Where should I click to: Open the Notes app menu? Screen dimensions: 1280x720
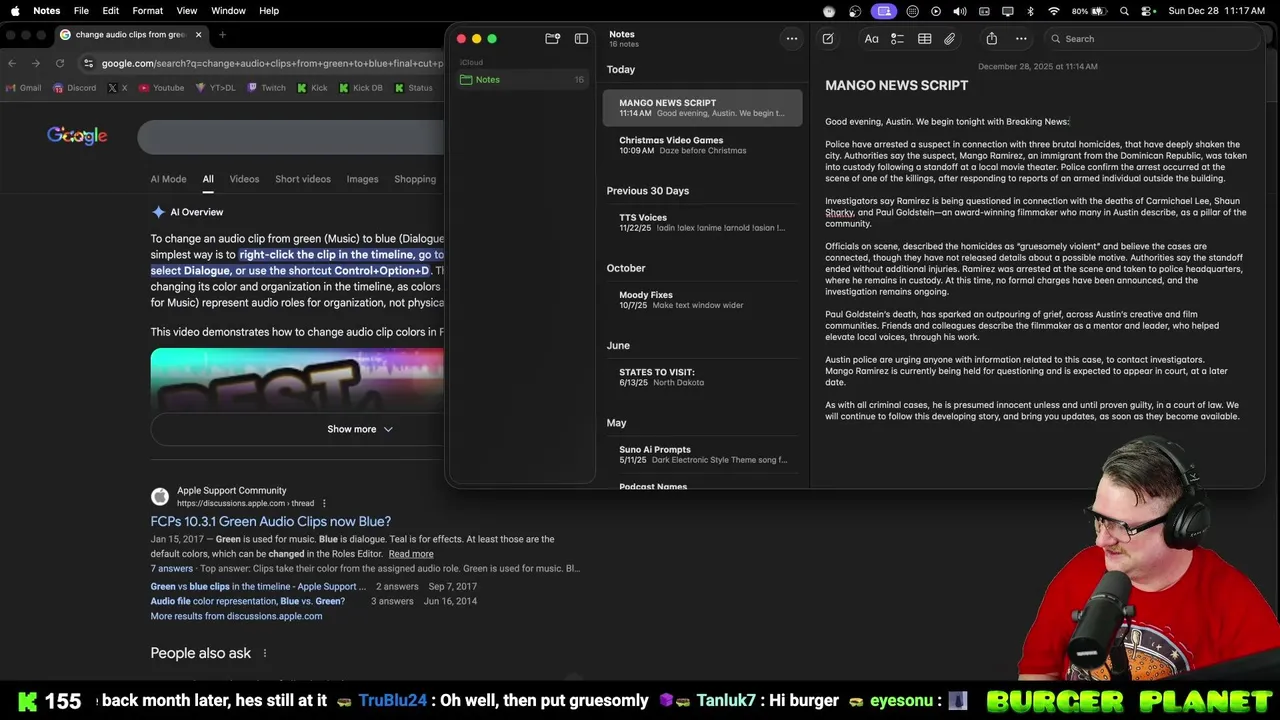[x=46, y=11]
